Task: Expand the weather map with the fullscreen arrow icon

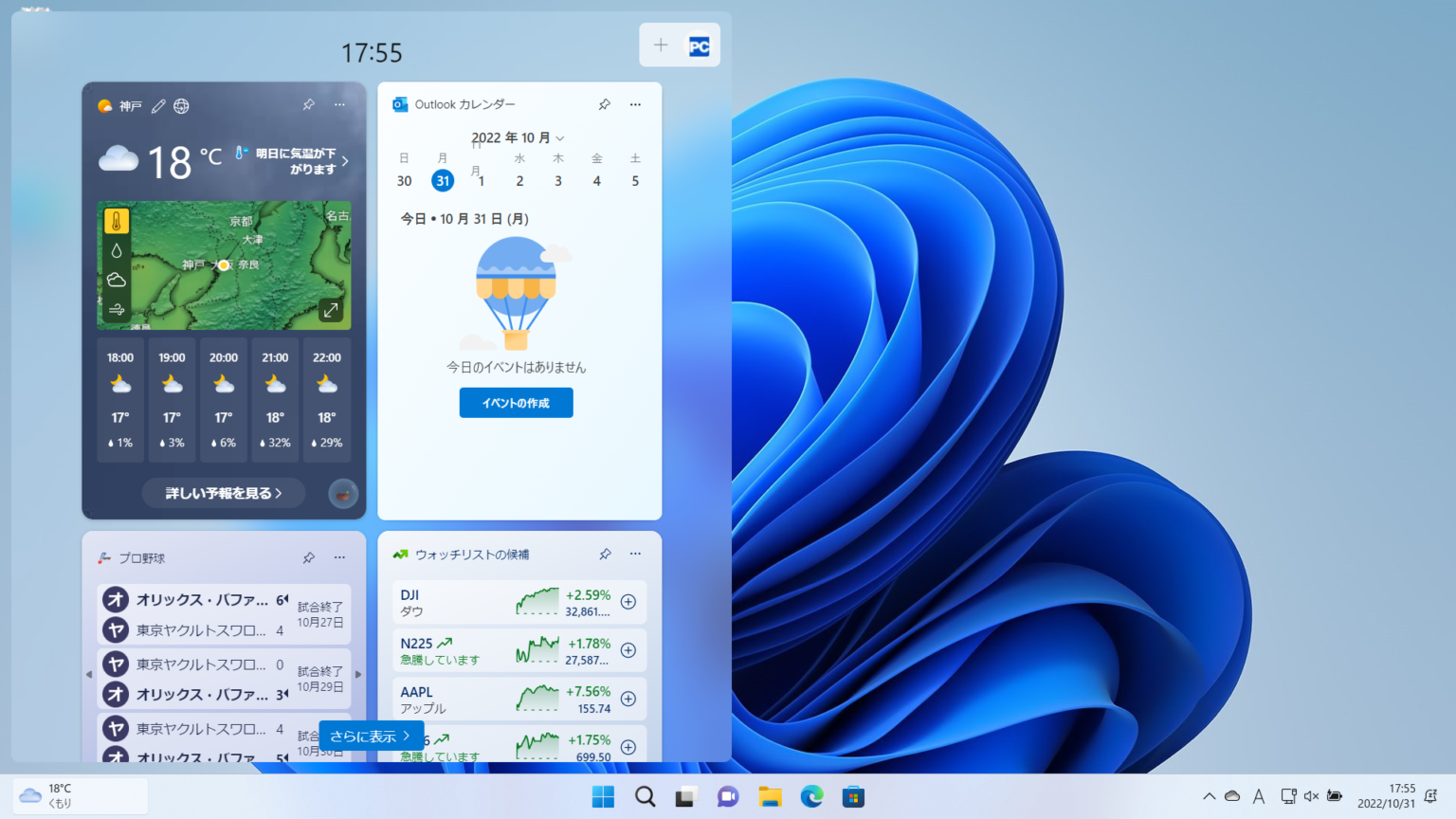Action: (331, 309)
